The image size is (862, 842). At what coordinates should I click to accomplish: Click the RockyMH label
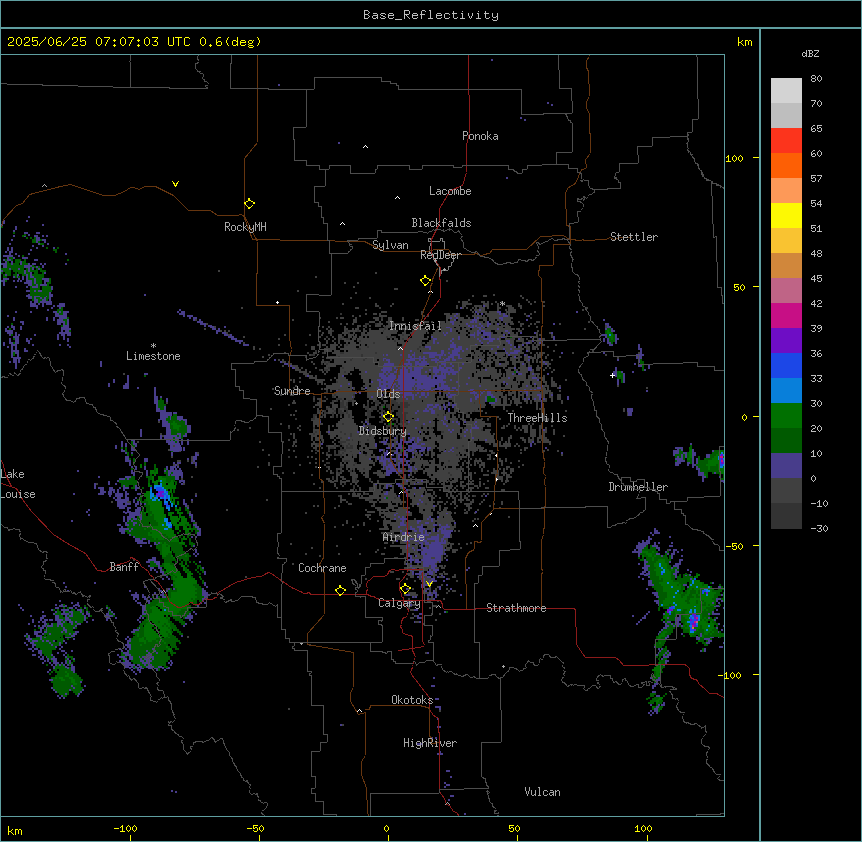(245, 227)
